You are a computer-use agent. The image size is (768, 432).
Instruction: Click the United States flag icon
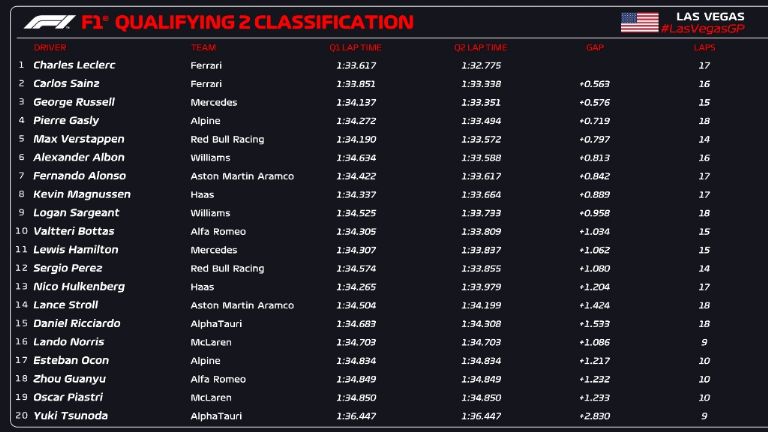pos(639,22)
